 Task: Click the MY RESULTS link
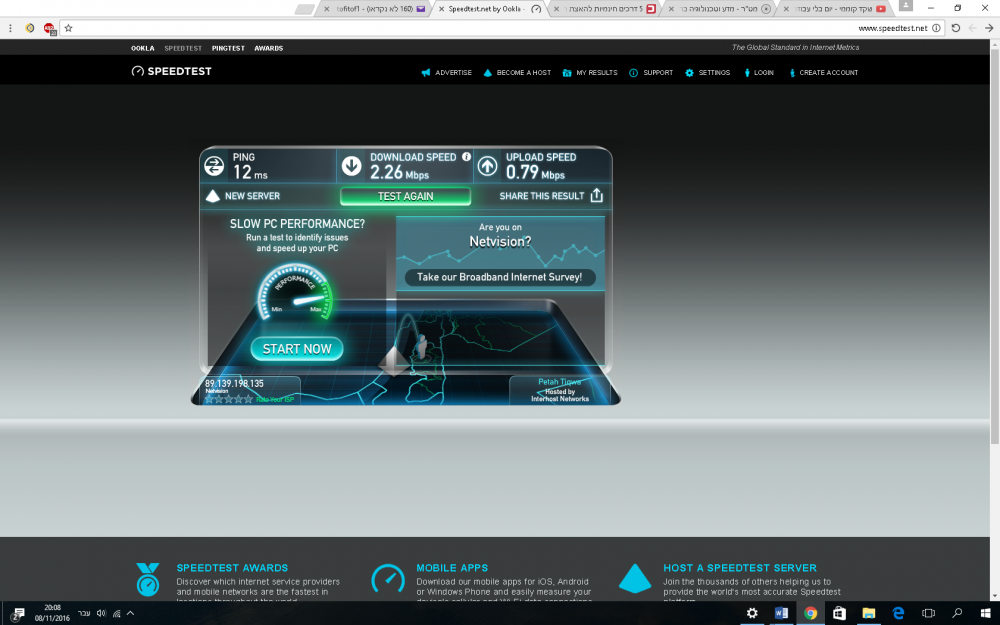click(597, 73)
